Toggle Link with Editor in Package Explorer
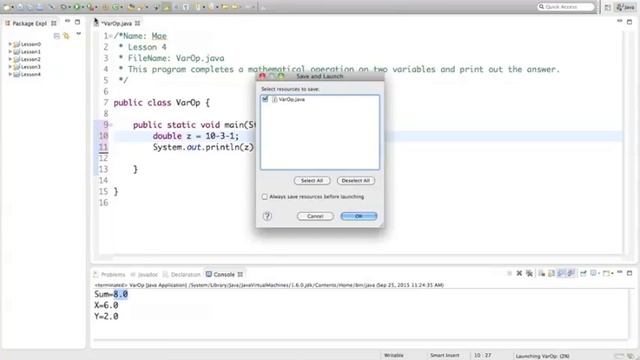The height and width of the screenshot is (360, 640). (66, 36)
